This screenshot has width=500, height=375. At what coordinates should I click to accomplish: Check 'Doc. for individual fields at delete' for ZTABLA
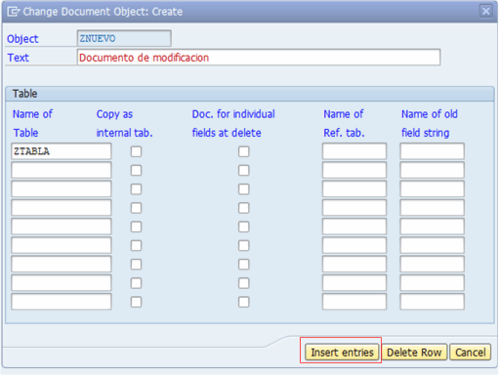[244, 152]
